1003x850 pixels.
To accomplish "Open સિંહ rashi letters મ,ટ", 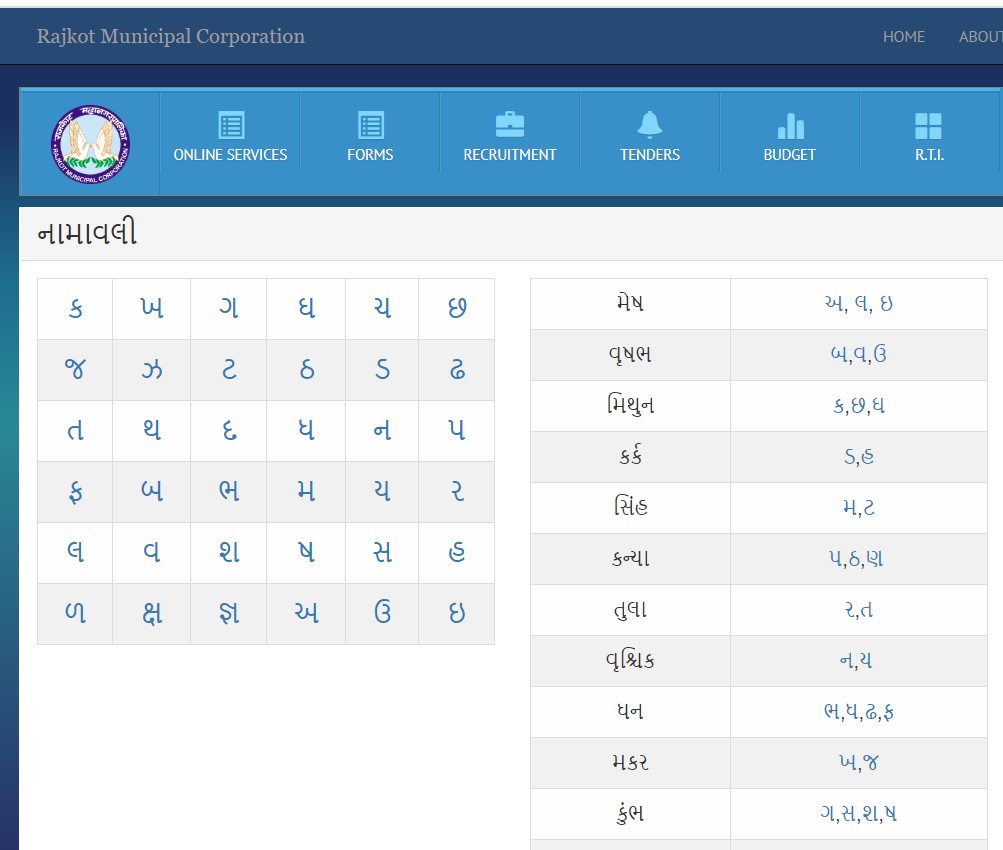I will (858, 507).
